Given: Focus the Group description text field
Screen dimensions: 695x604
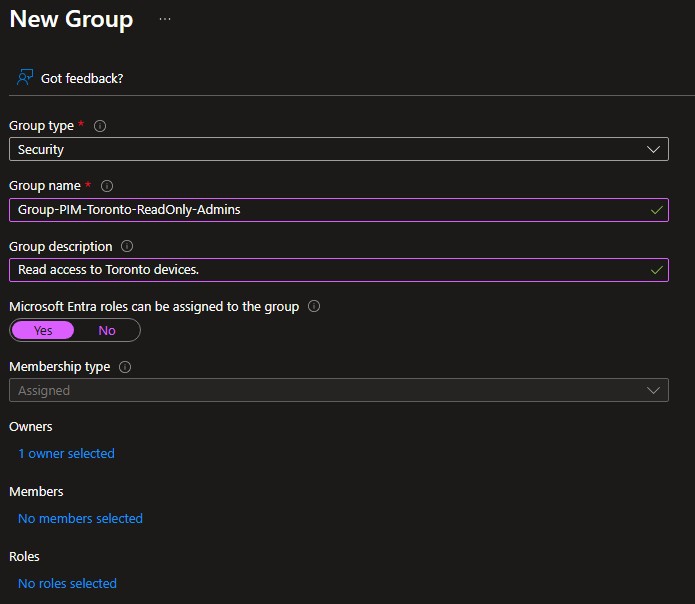Looking at the screenshot, I should click(330, 270).
